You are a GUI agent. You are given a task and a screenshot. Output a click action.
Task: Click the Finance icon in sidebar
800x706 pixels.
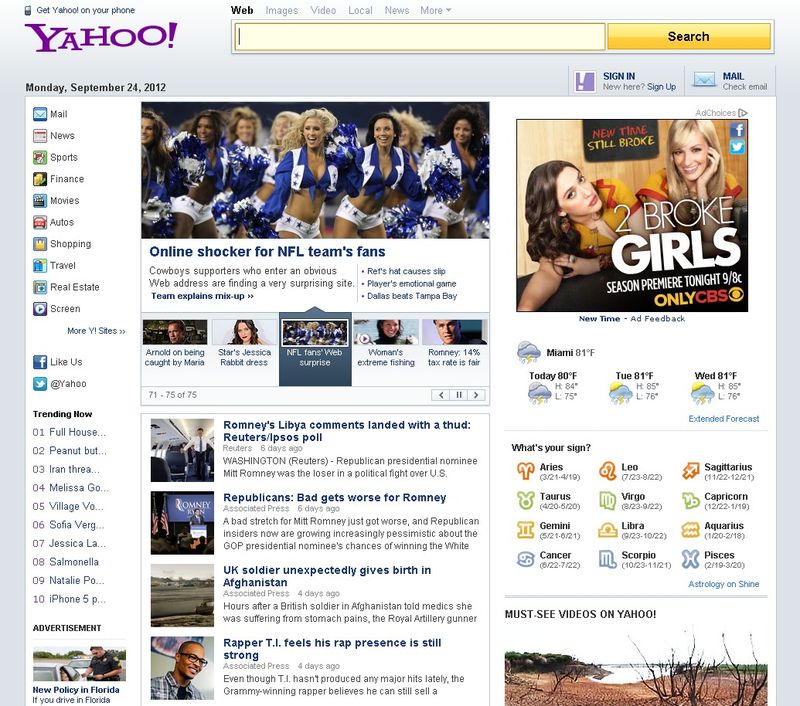40,179
